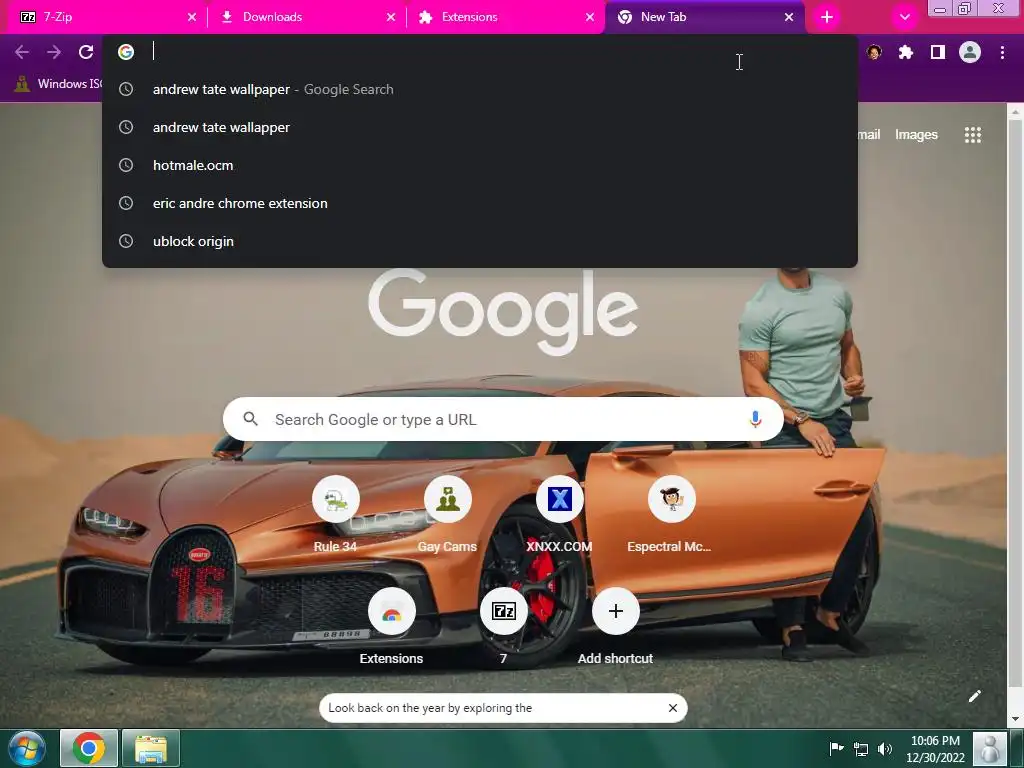Open the network tray icon
Viewport: 1024px width, 768px height.
861,749
